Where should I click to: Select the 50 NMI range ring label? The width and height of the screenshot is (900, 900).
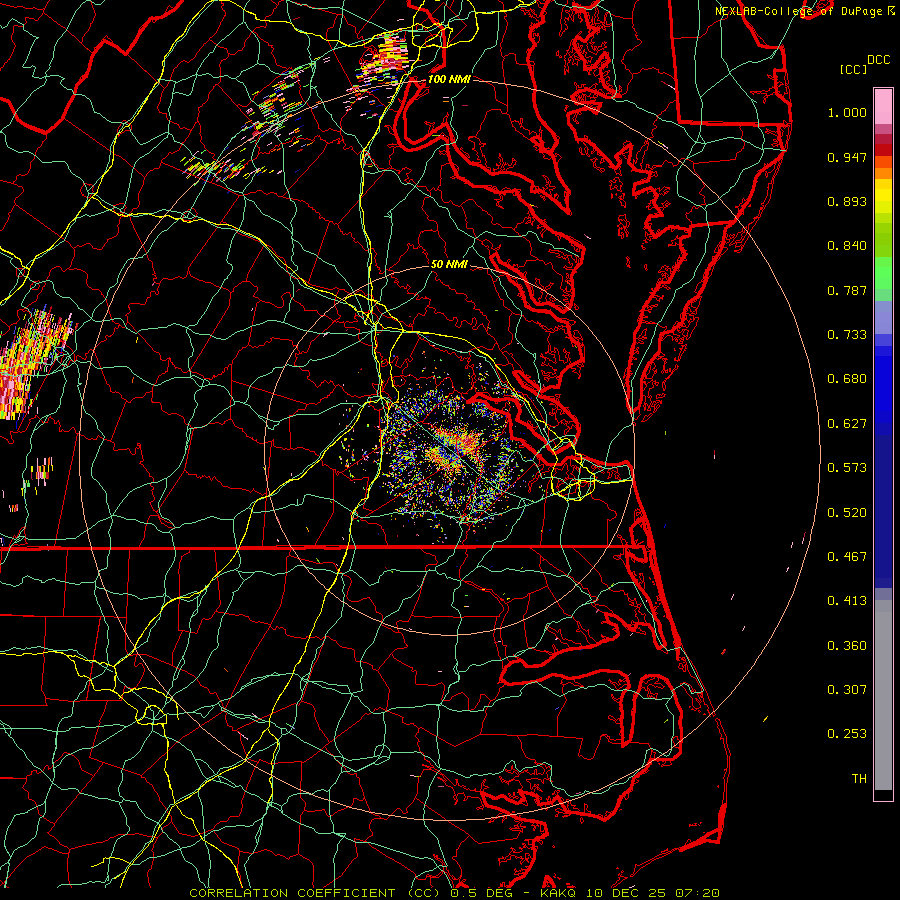(449, 265)
